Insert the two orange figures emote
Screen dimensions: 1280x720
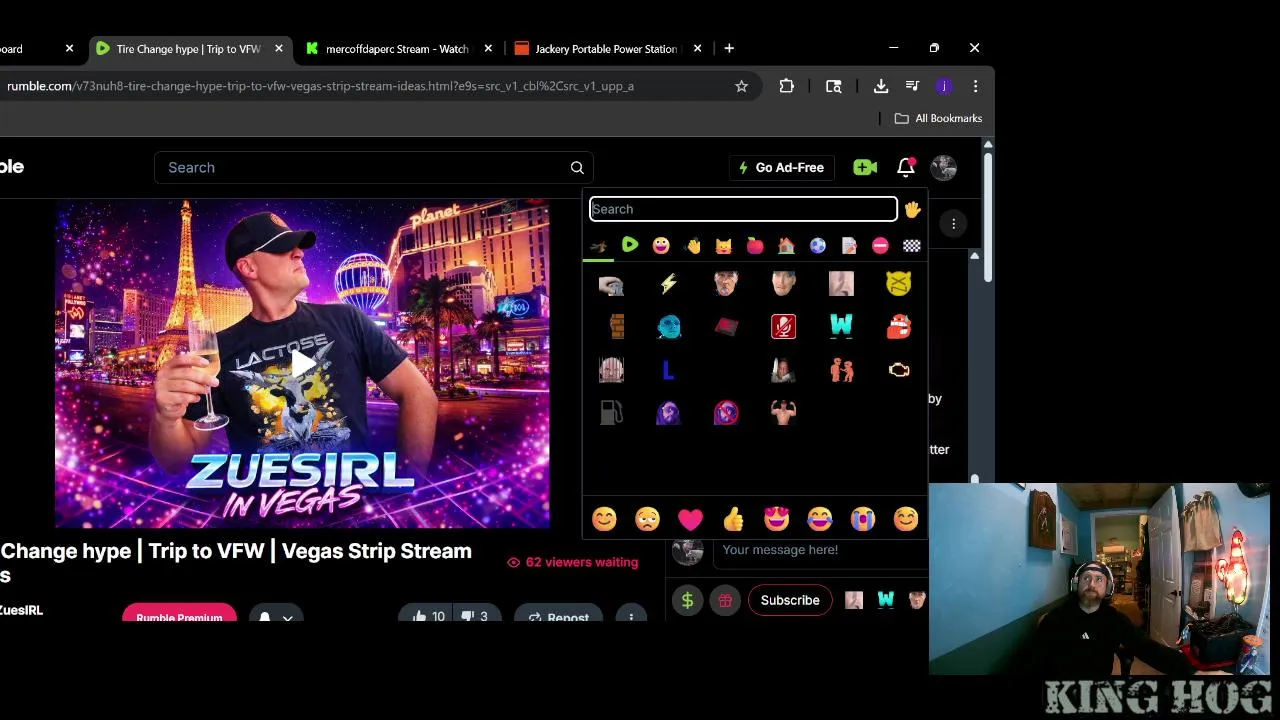pyautogui.click(x=841, y=370)
